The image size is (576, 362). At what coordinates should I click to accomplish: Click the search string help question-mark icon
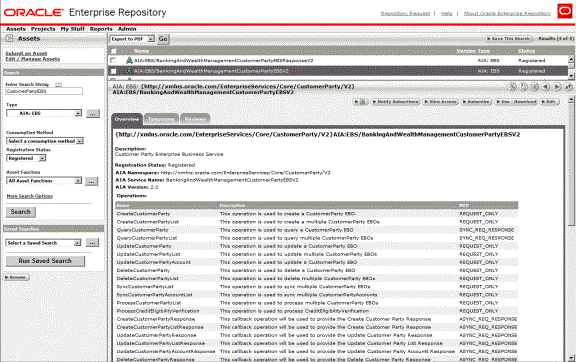click(x=58, y=84)
